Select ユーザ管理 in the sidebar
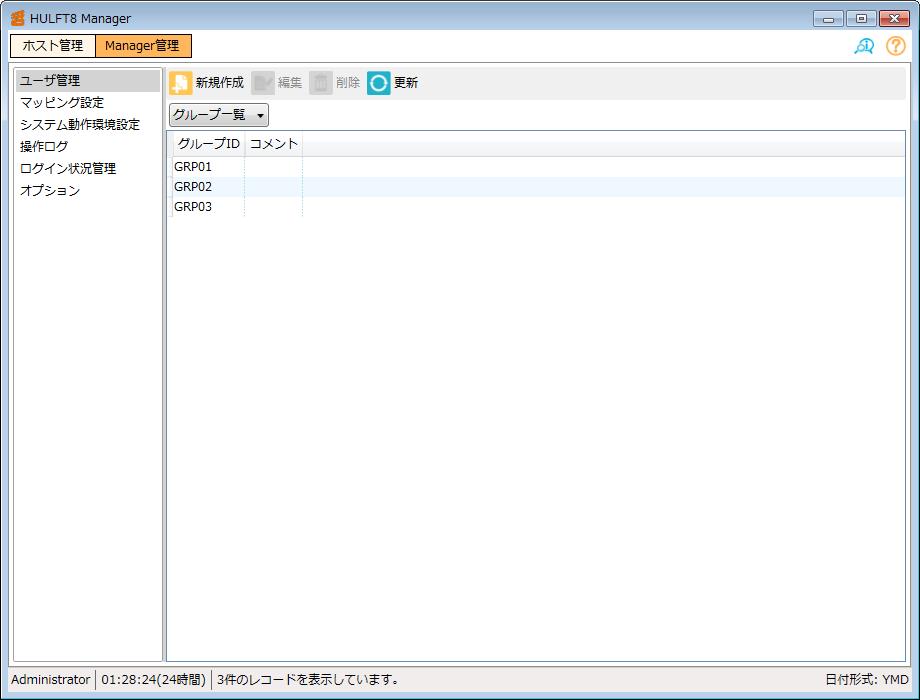The image size is (920, 700). (x=50, y=81)
